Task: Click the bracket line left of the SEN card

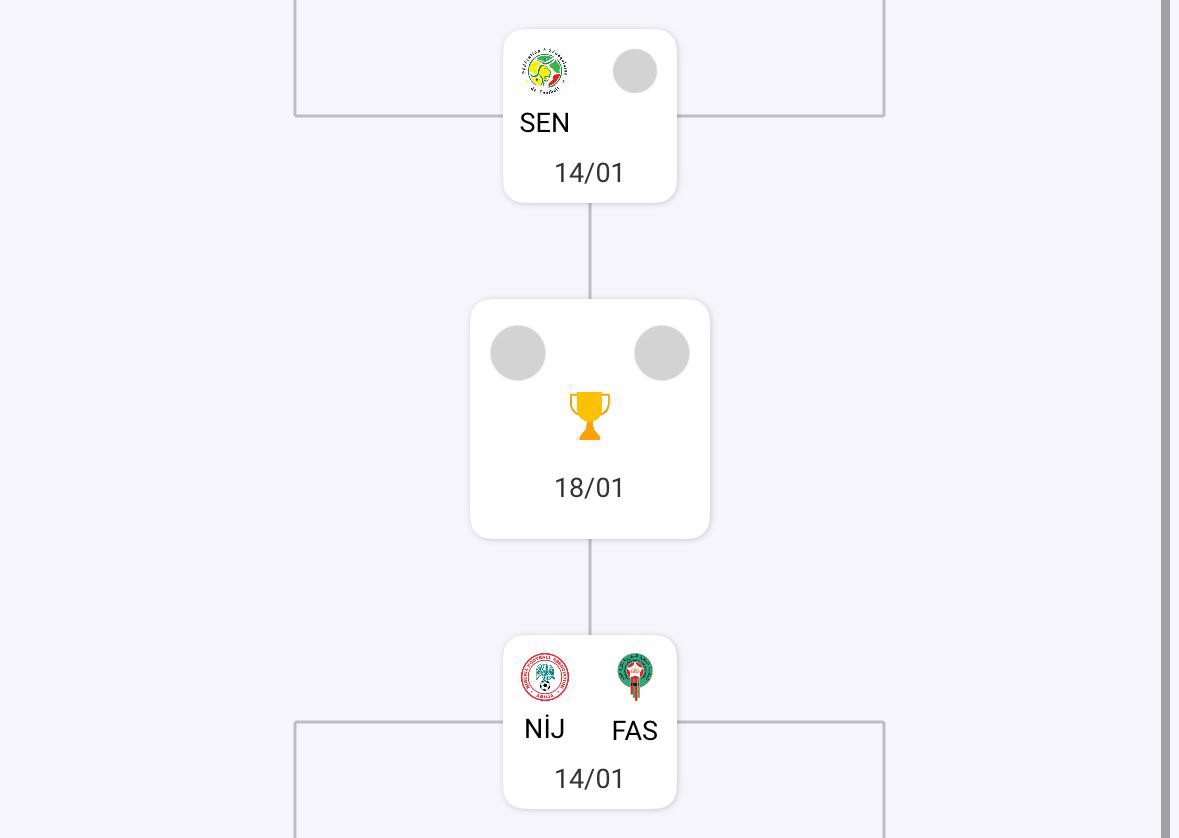Action: coord(400,115)
